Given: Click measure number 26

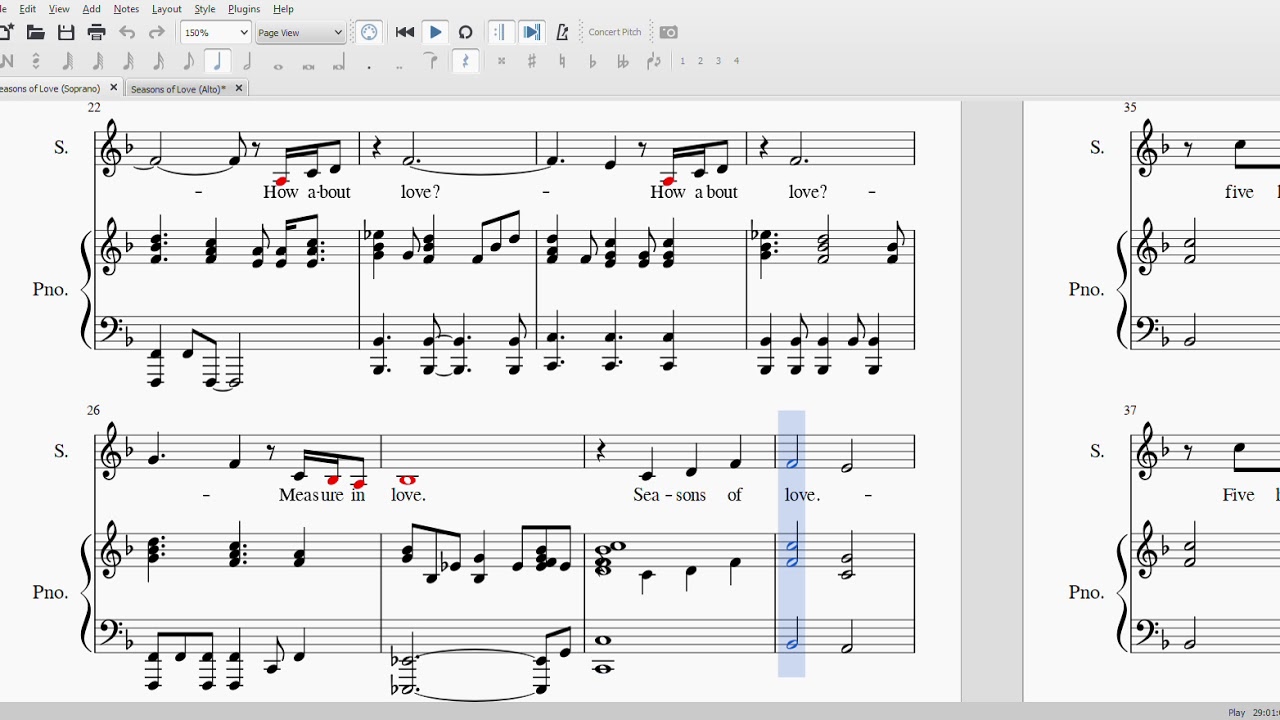Looking at the screenshot, I should pyautogui.click(x=94, y=410).
